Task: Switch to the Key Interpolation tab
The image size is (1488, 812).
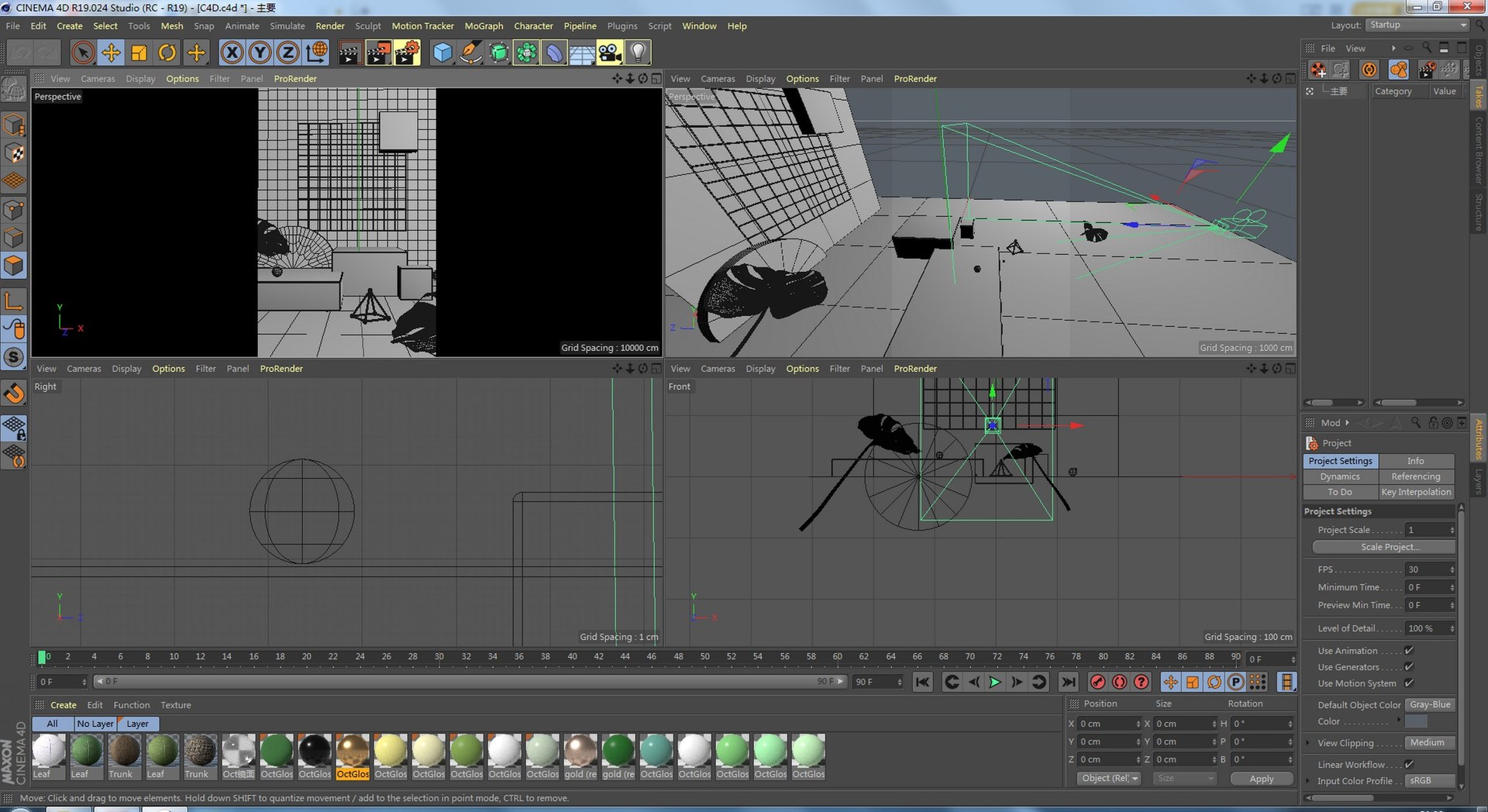Action: pyautogui.click(x=1416, y=492)
